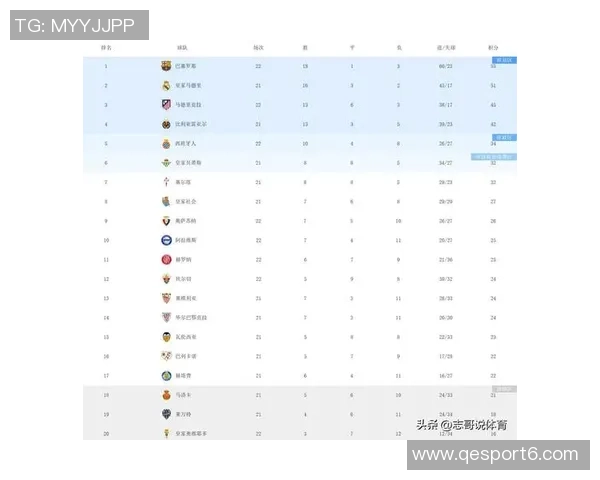The image size is (600, 480).
Task: Sort by the 积分 column header
Action: [493, 47]
